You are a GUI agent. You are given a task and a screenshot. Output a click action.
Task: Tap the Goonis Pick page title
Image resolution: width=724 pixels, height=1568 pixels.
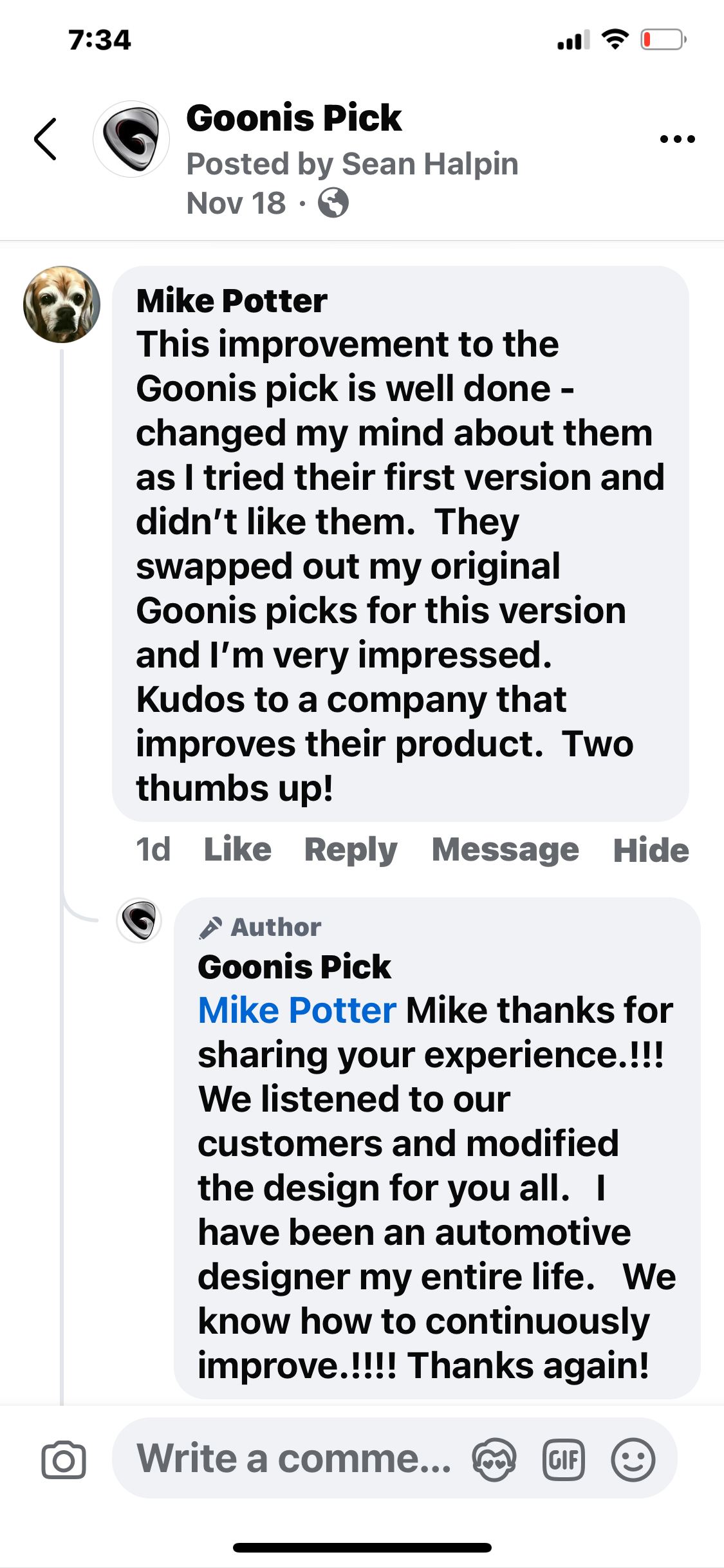(294, 118)
